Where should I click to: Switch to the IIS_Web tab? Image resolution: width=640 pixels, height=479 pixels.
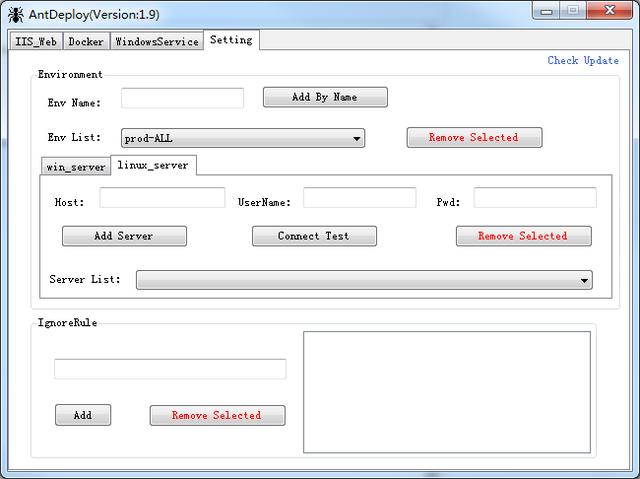[x=36, y=41]
